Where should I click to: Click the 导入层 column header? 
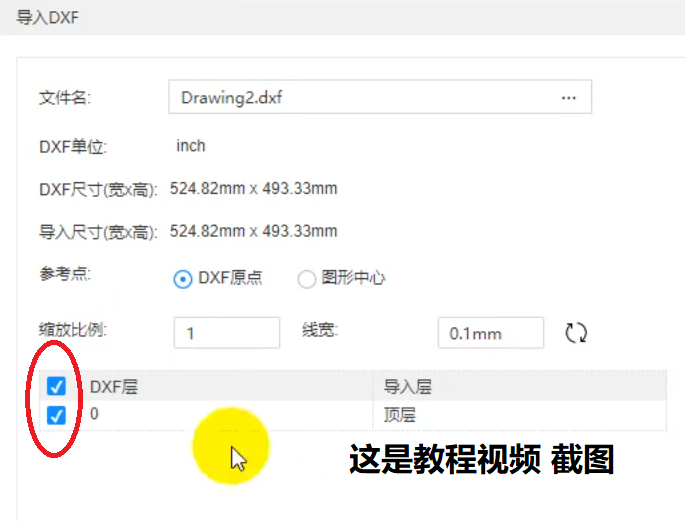[407, 387]
